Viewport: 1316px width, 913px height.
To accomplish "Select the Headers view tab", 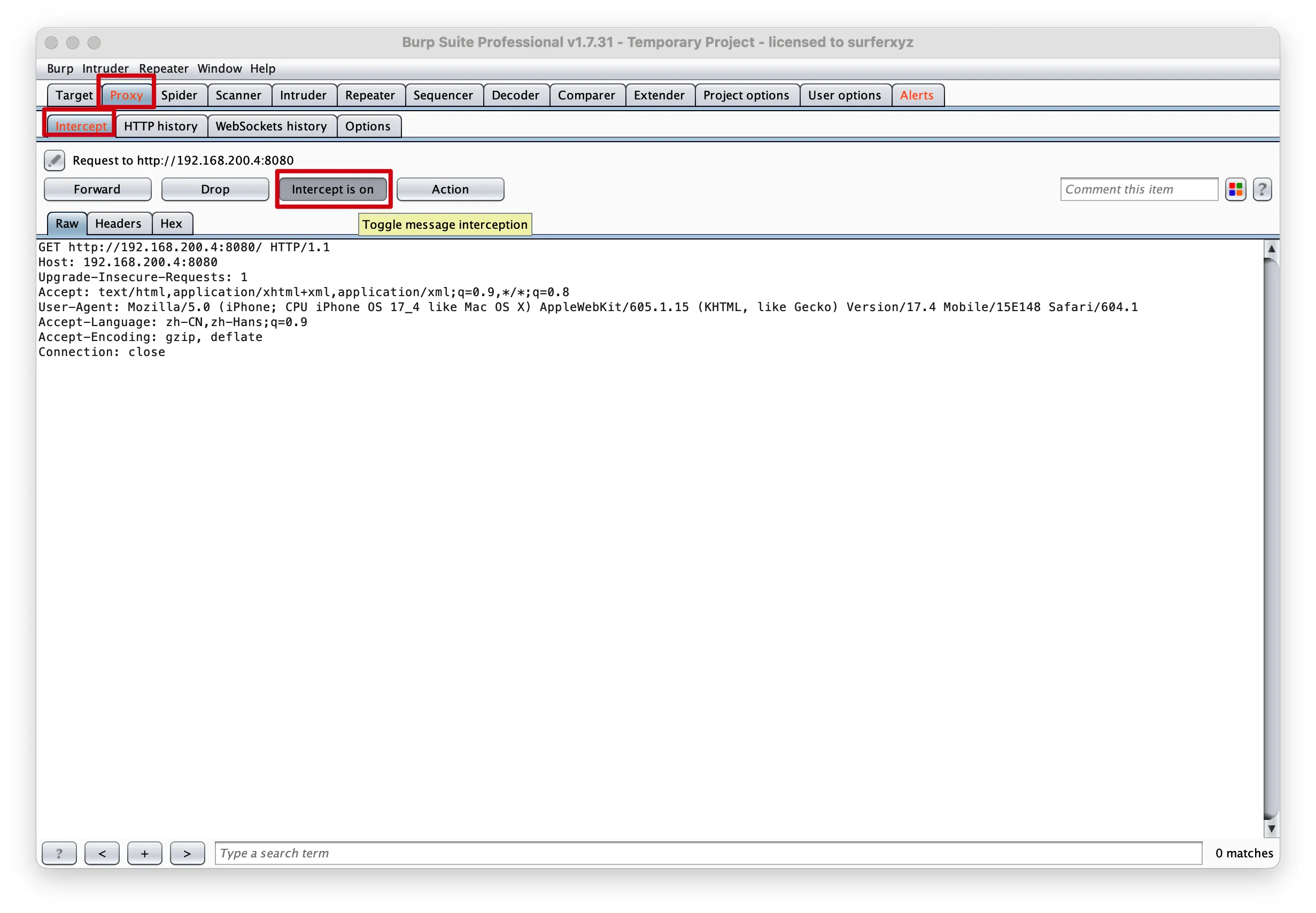I will (x=118, y=223).
